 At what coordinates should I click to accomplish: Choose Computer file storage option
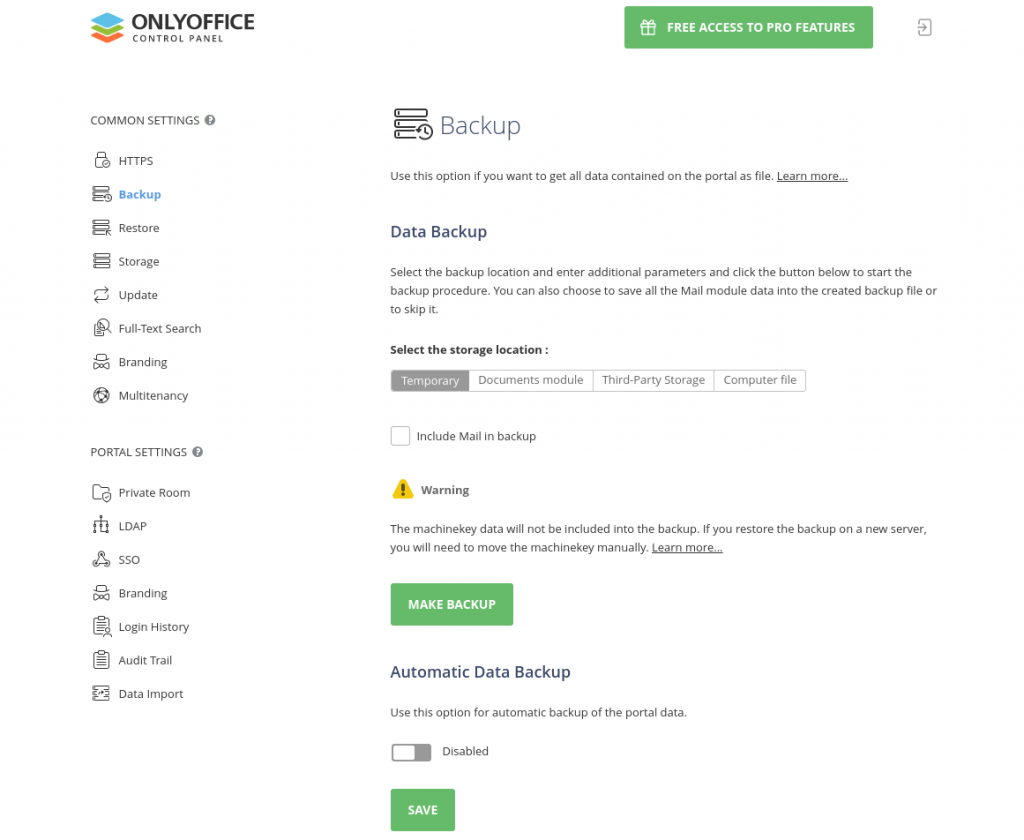click(x=759, y=381)
